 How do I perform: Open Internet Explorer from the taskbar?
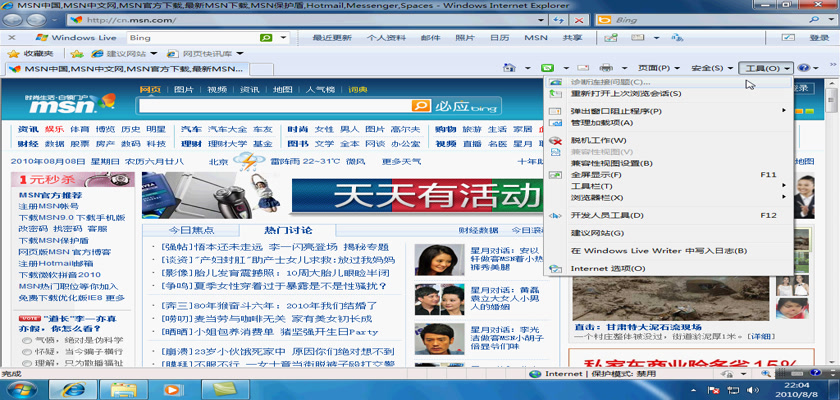point(73,388)
